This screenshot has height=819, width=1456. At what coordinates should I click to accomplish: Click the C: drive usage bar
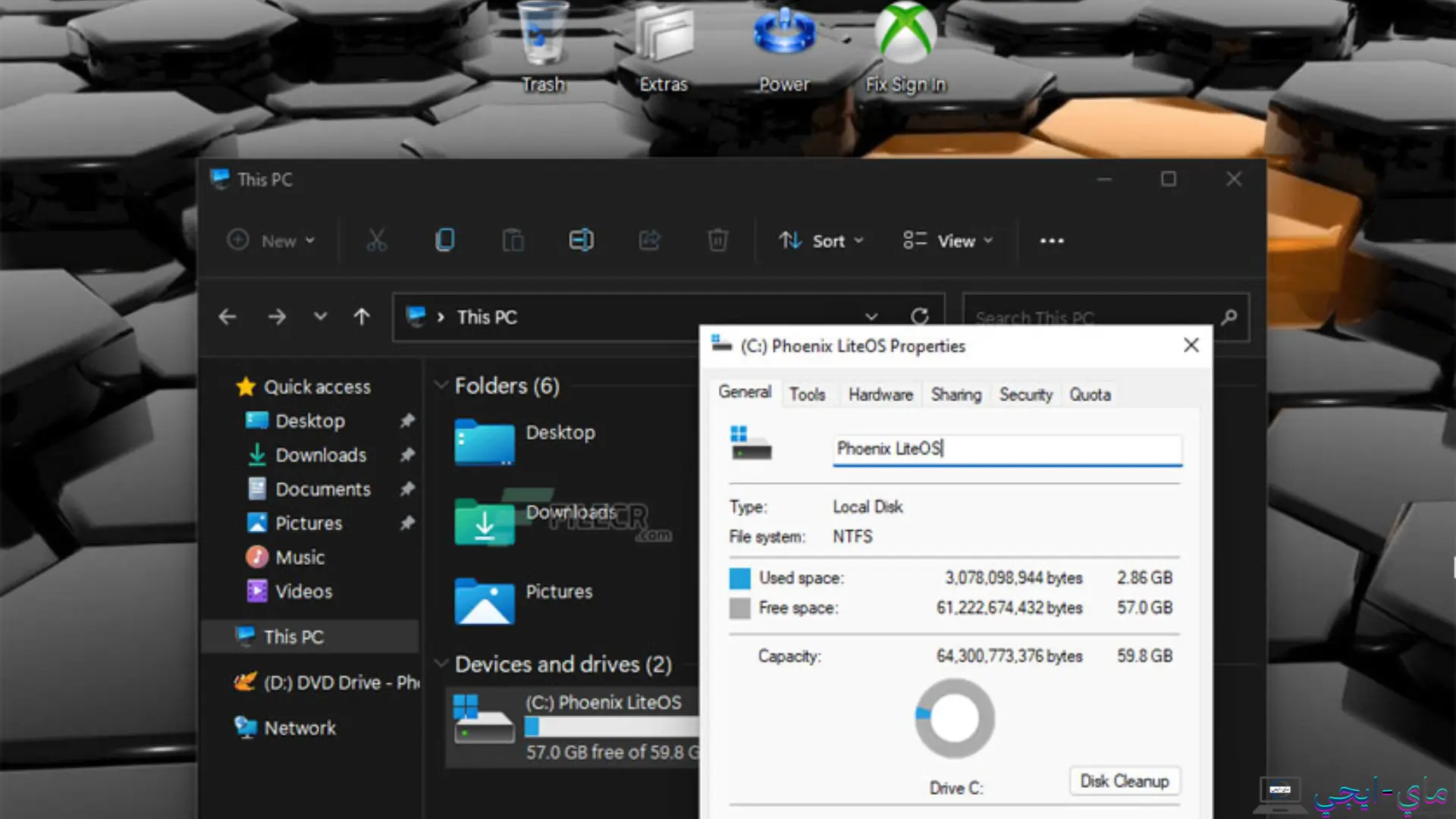[x=611, y=726]
